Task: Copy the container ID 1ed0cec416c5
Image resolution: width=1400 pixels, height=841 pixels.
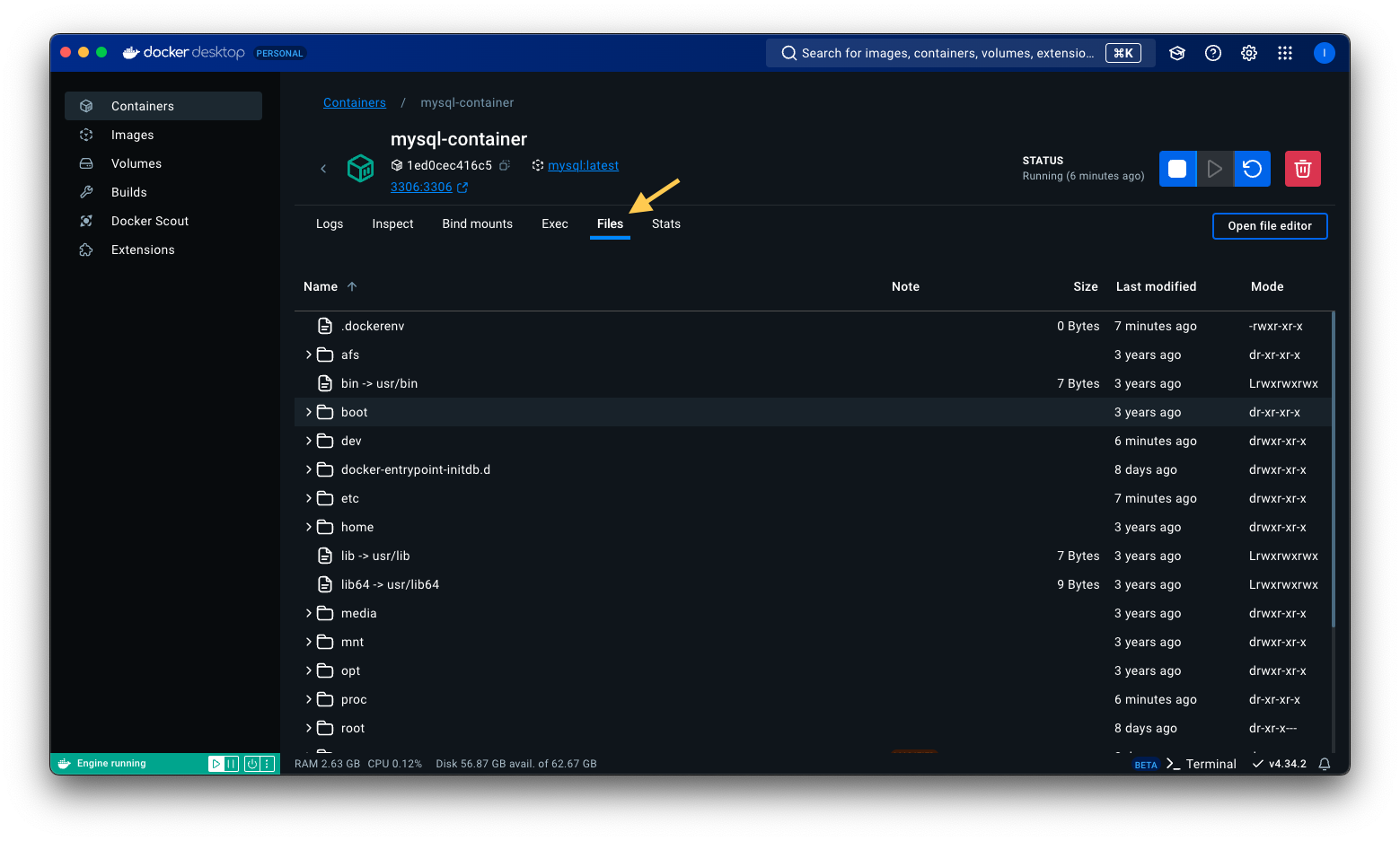Action: [x=505, y=165]
